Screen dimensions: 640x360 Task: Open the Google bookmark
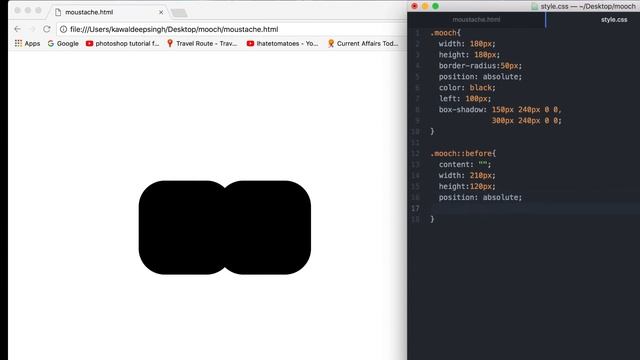[x=63, y=43]
